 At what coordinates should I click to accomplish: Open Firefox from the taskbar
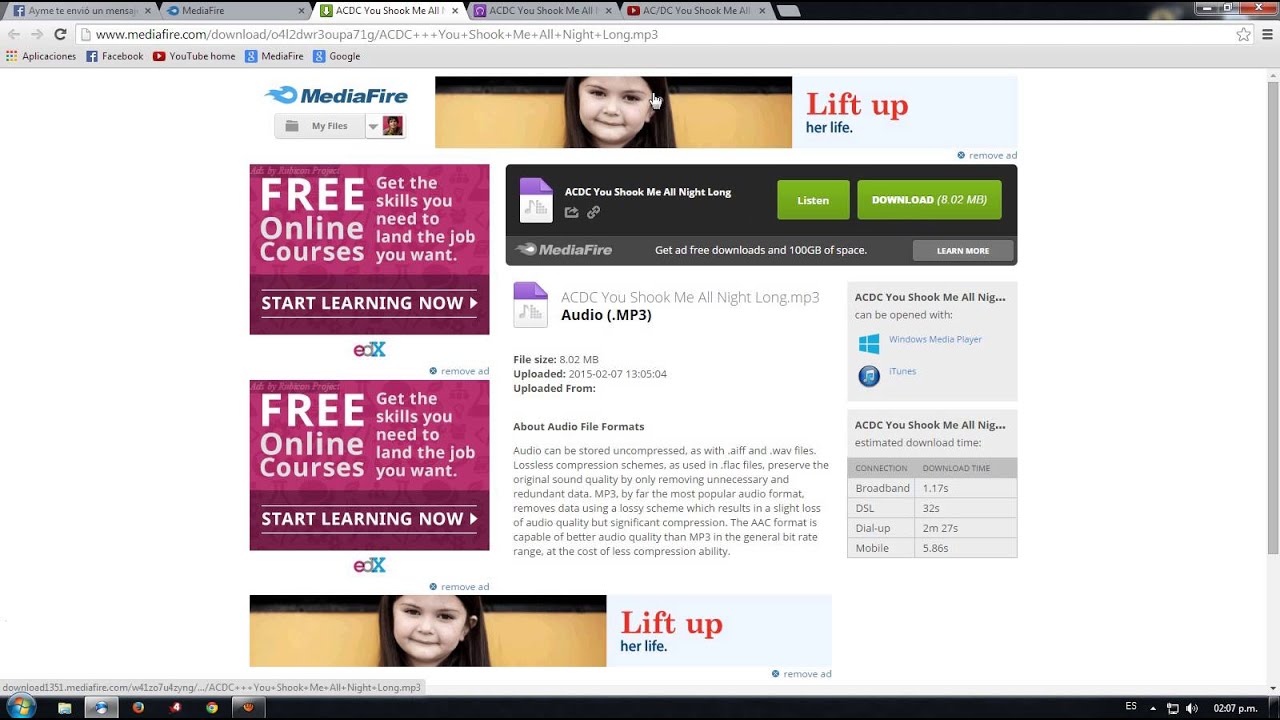138,707
